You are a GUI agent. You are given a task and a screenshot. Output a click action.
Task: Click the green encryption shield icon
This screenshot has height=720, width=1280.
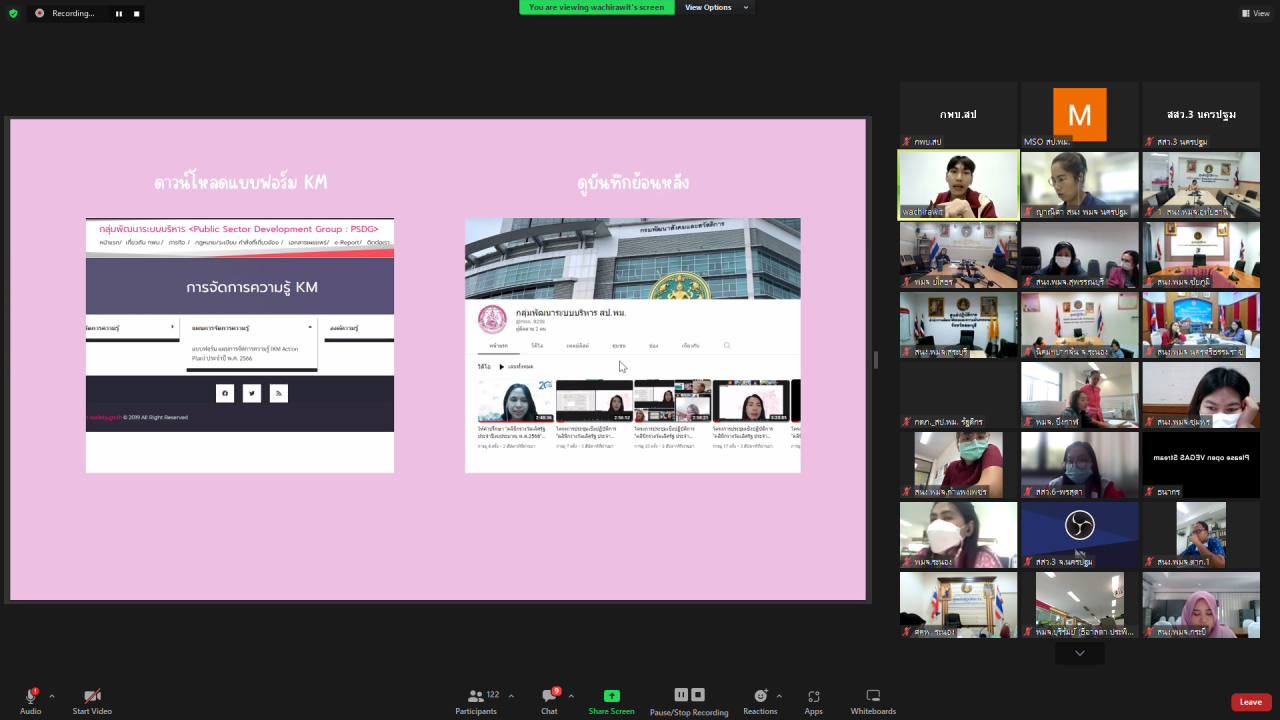click(13, 13)
